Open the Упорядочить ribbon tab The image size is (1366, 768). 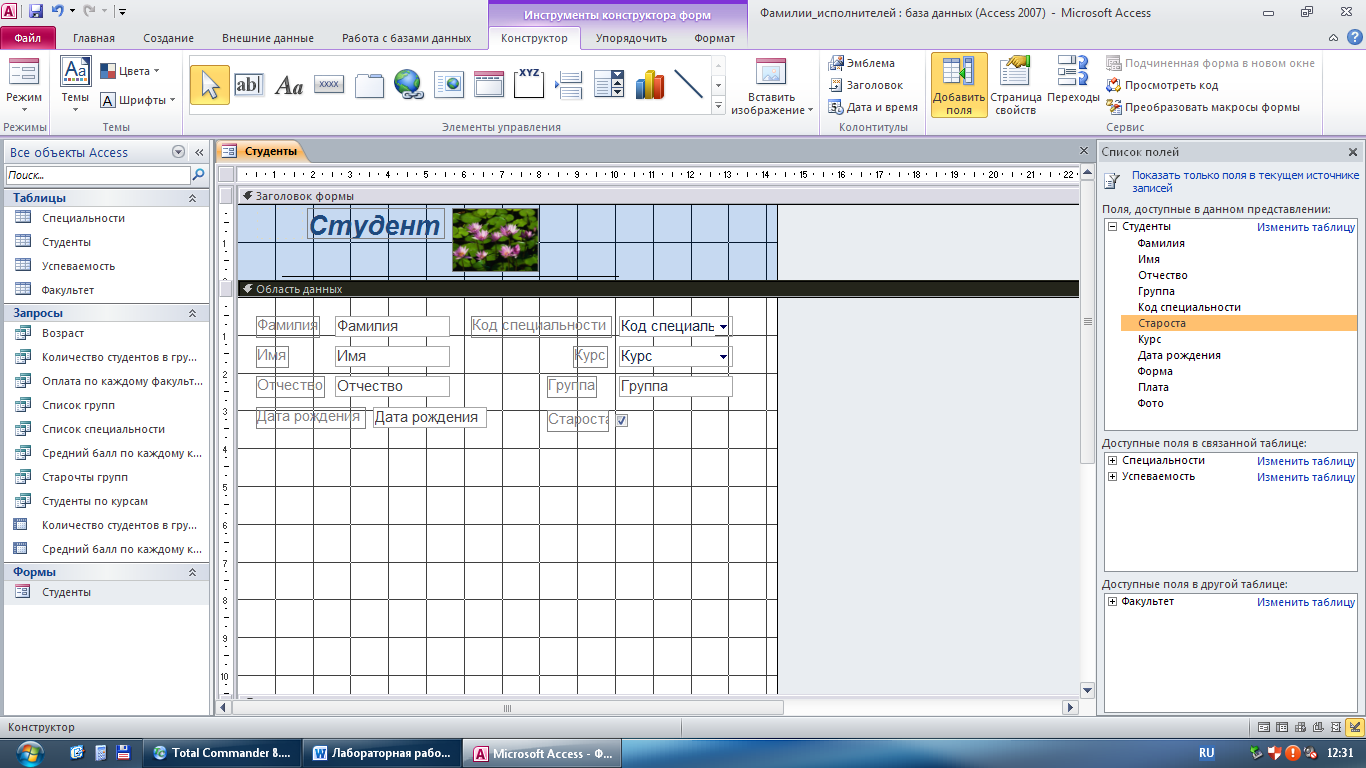click(x=631, y=38)
